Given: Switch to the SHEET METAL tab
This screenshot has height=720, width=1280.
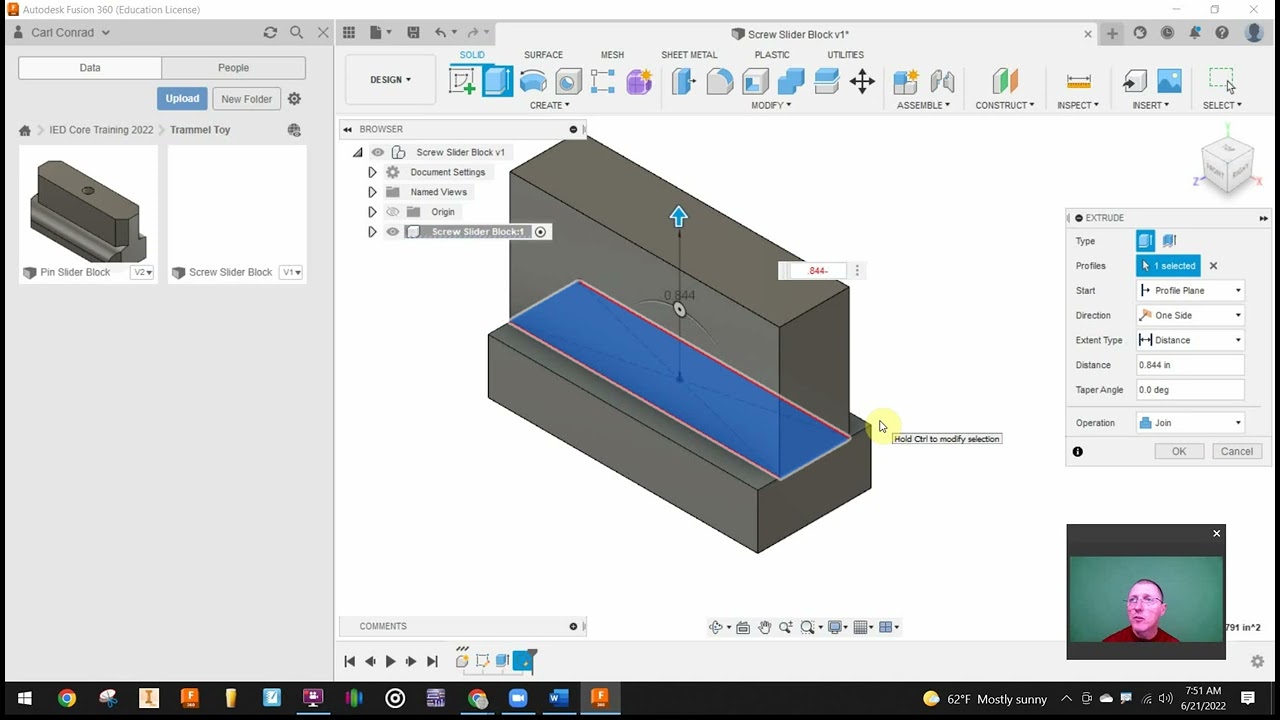Looking at the screenshot, I should click(689, 55).
